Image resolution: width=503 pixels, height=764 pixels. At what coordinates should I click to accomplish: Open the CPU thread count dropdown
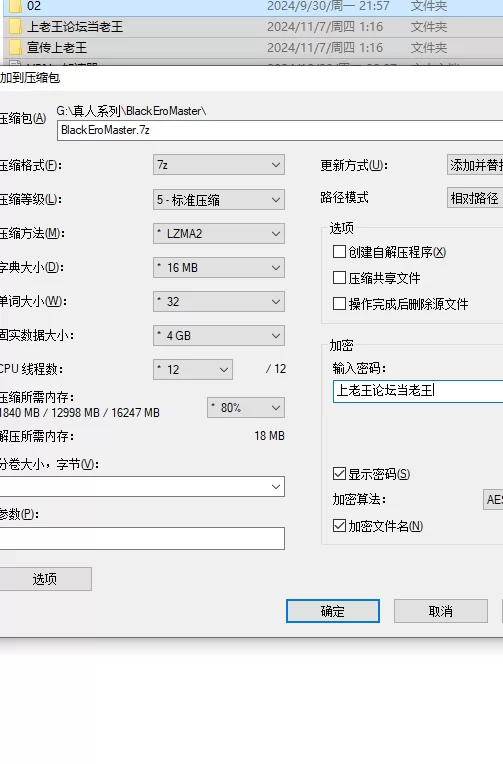click(193, 369)
